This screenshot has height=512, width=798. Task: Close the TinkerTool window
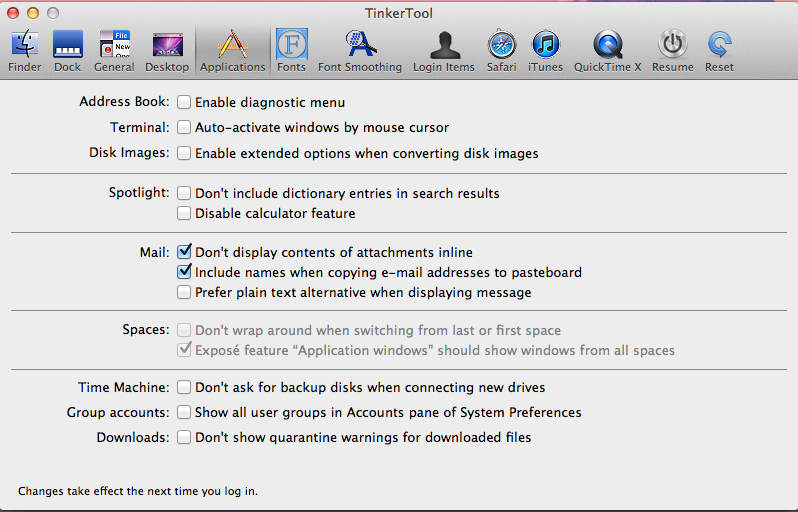13,13
